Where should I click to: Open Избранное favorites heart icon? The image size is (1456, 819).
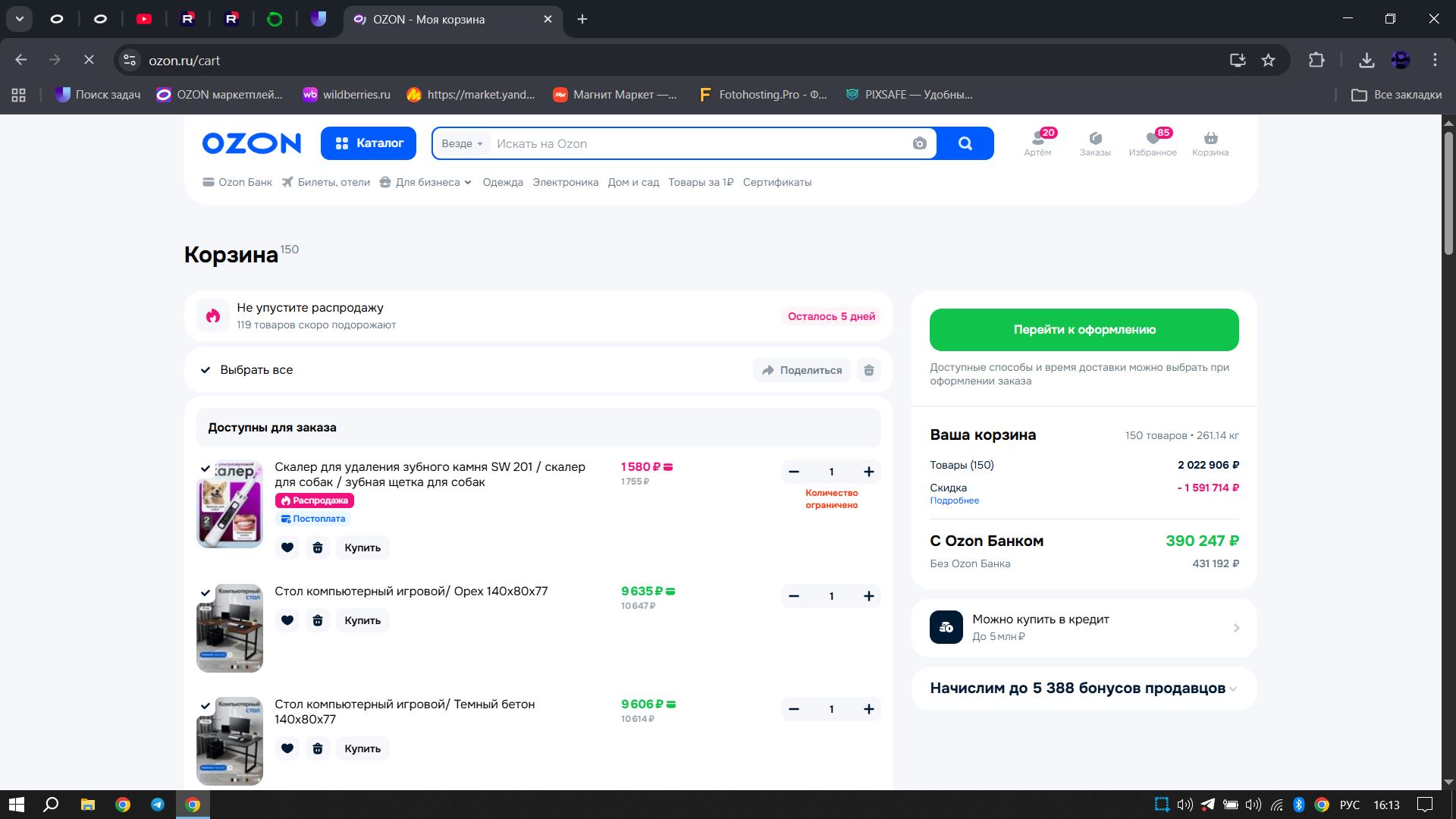click(1153, 139)
